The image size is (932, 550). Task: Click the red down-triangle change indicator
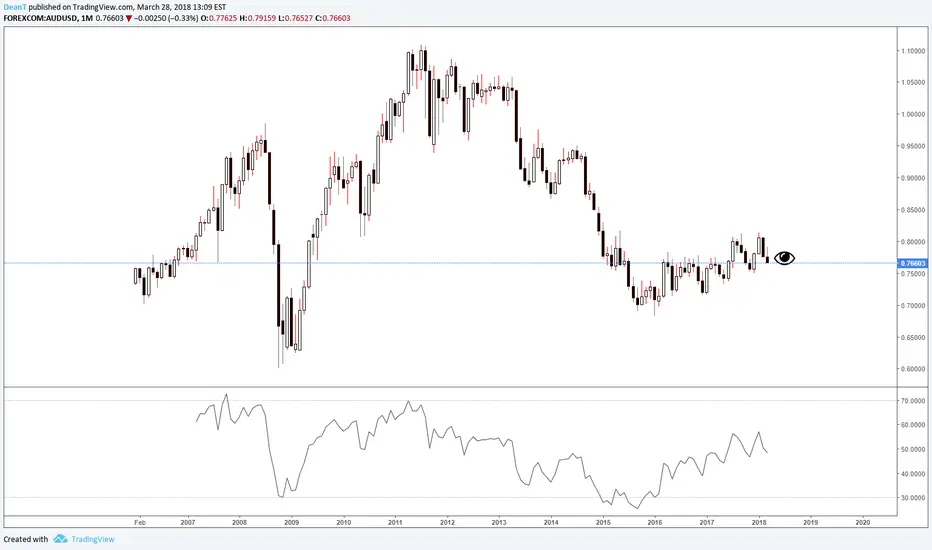click(129, 18)
